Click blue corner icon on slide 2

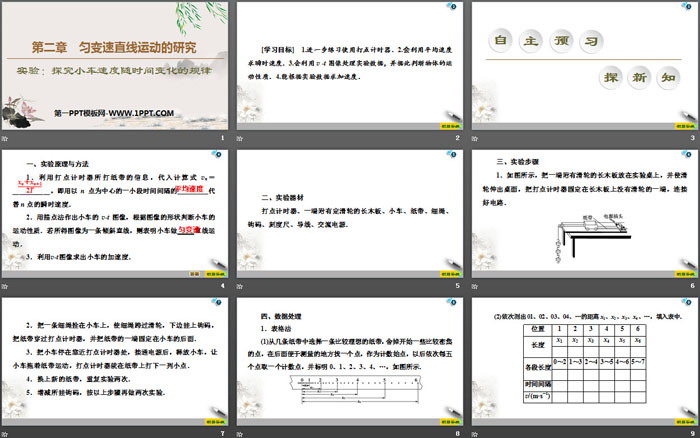(452, 6)
